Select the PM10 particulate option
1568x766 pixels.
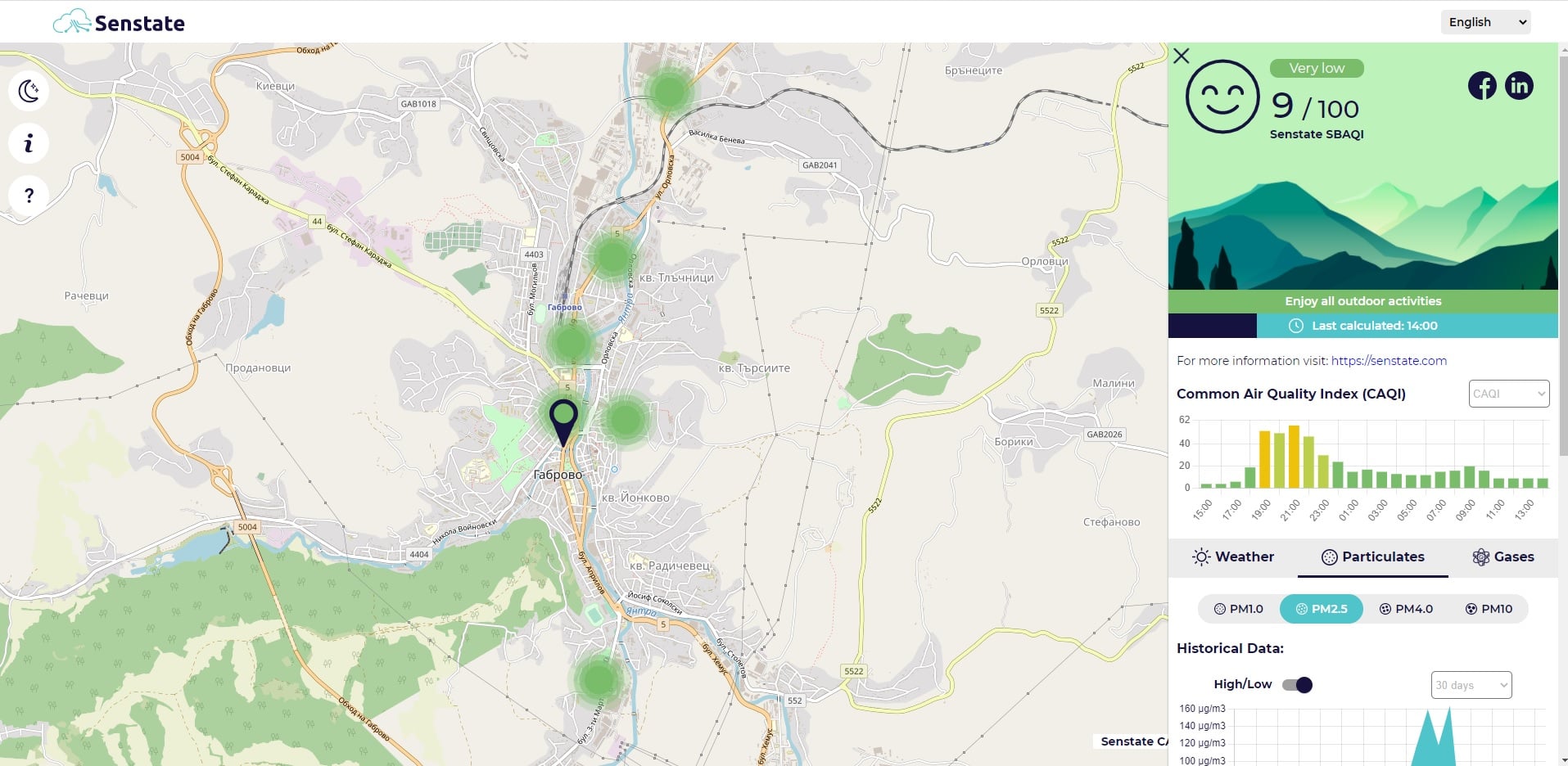(1489, 609)
